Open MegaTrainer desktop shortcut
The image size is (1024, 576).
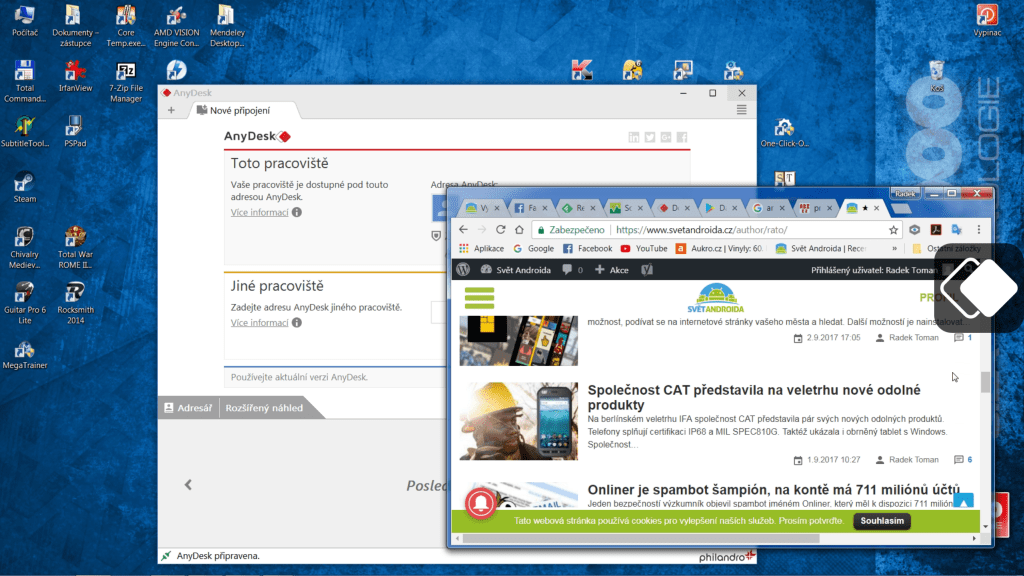click(x=25, y=353)
